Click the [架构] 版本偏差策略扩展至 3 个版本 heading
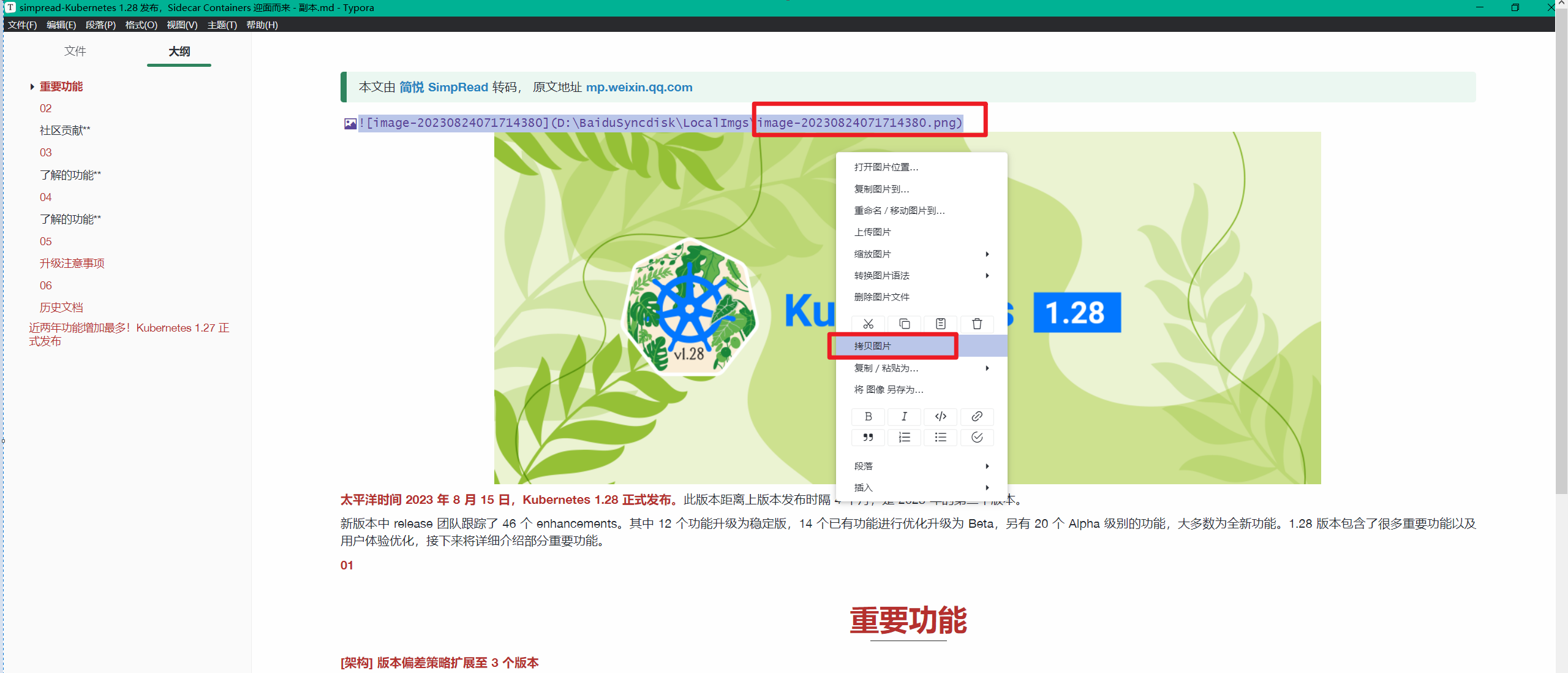This screenshot has height=673, width=1568. click(440, 663)
